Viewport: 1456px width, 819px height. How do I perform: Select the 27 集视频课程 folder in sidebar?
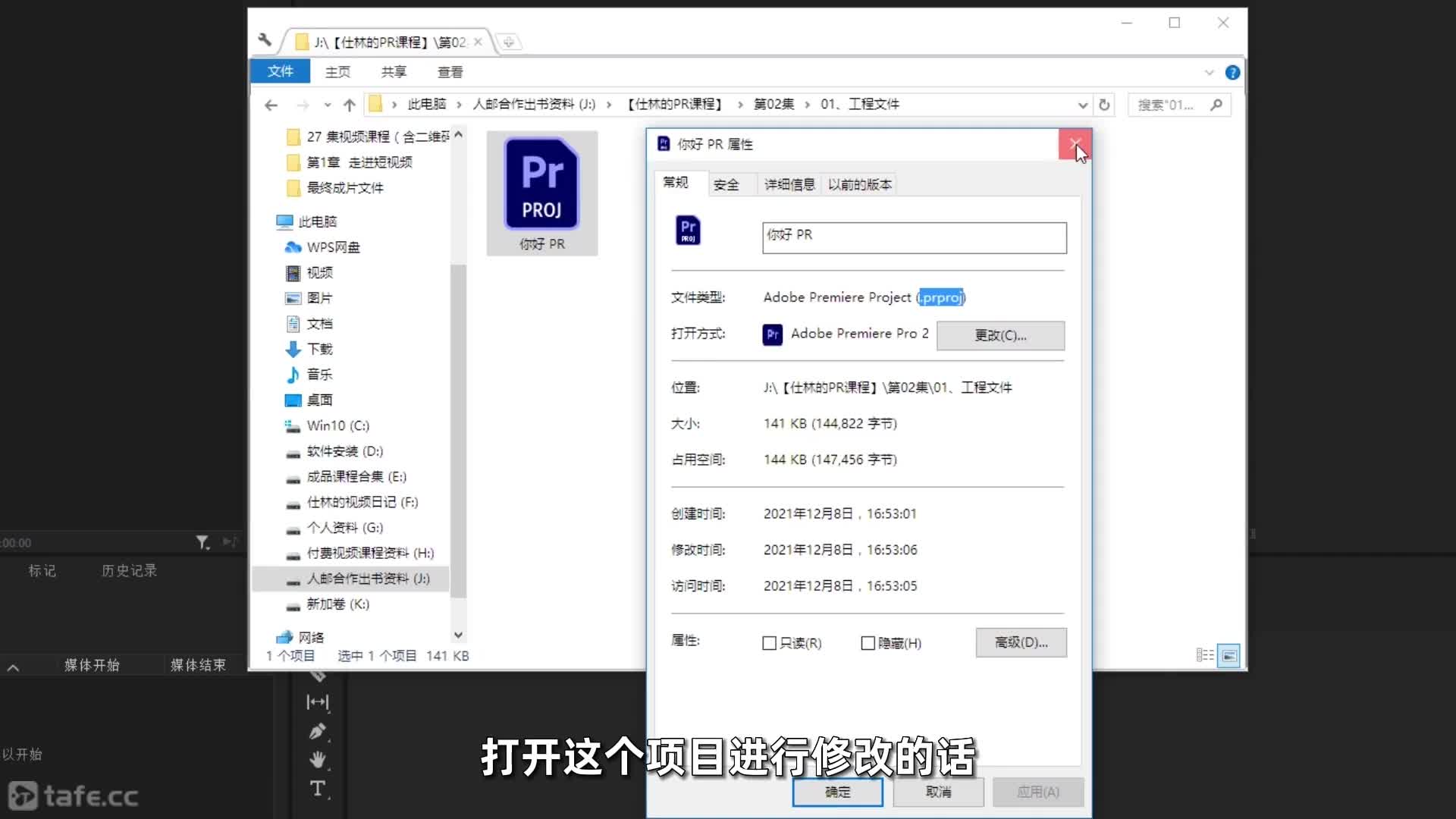368,136
